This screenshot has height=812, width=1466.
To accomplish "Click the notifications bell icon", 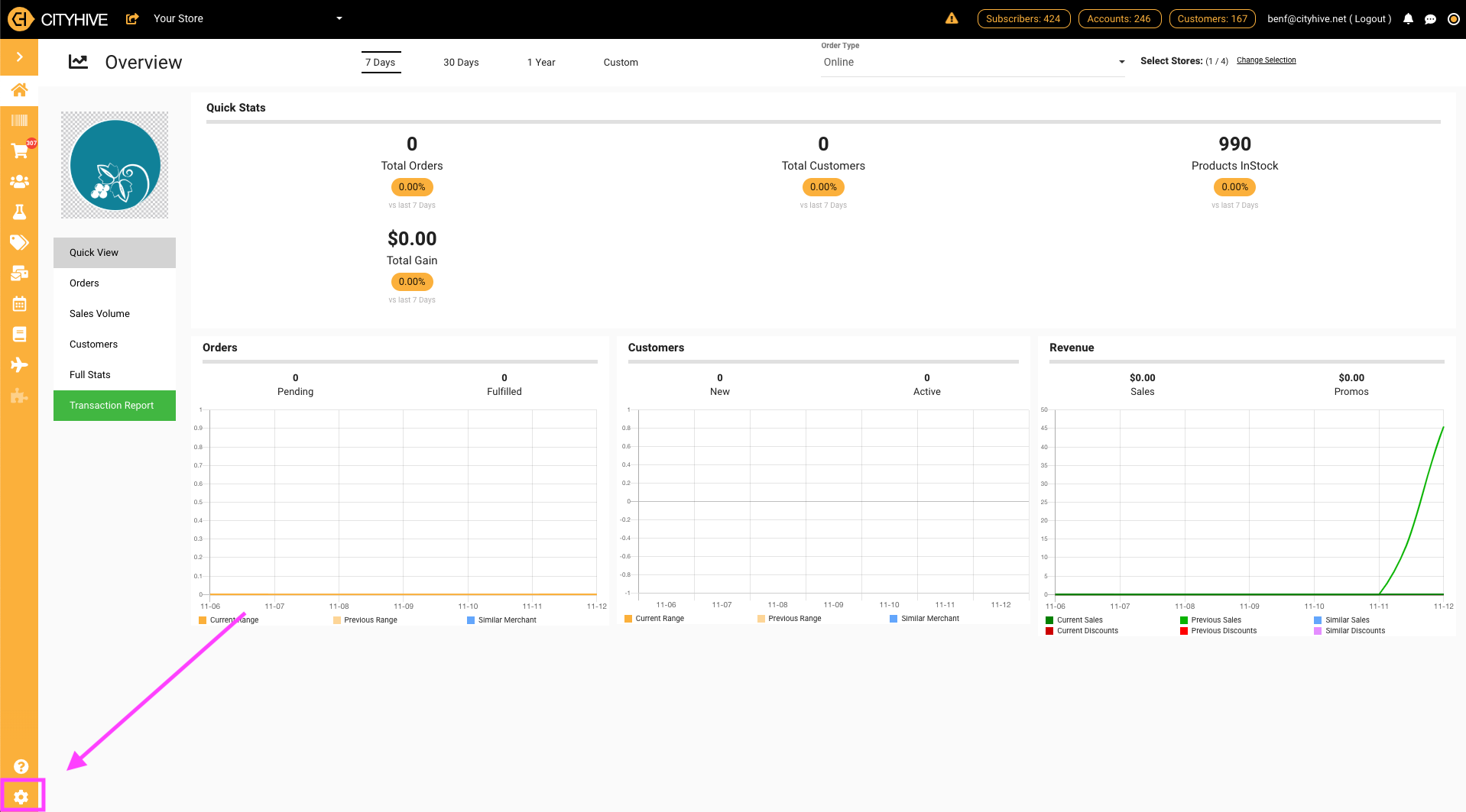I will (x=1408, y=19).
